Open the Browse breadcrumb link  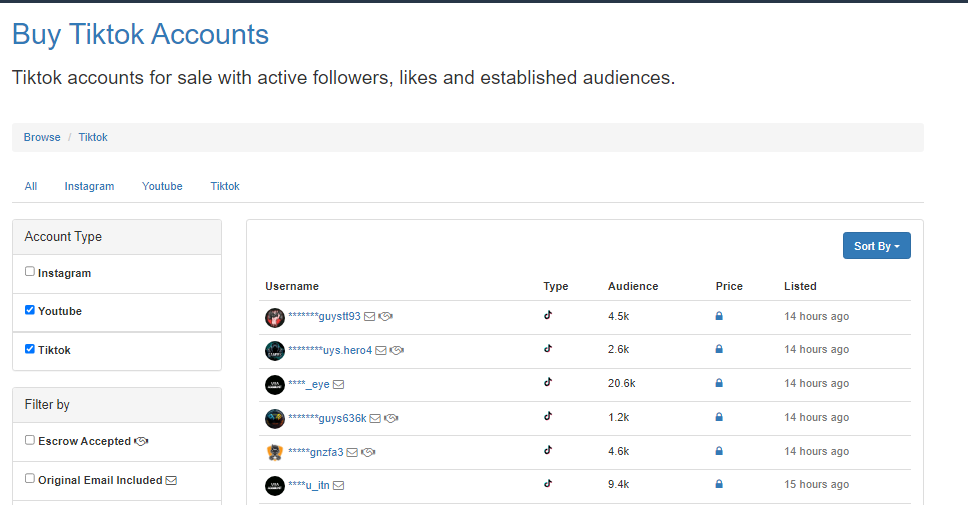pos(42,137)
